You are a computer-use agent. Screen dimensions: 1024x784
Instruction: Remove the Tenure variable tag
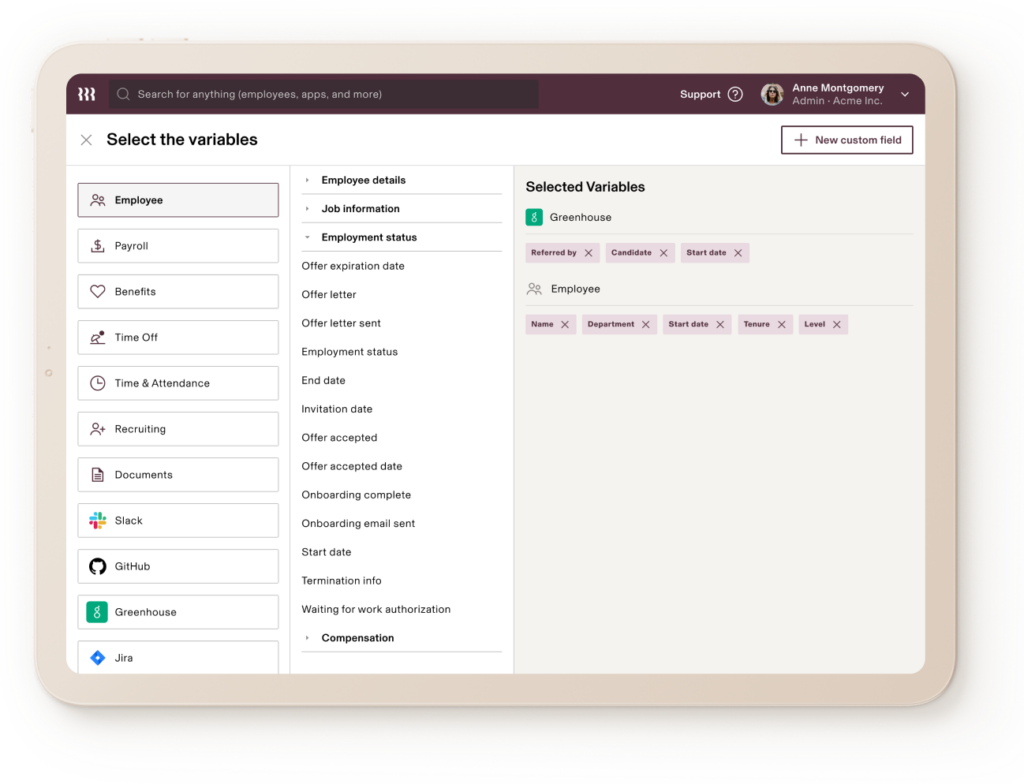click(x=781, y=324)
